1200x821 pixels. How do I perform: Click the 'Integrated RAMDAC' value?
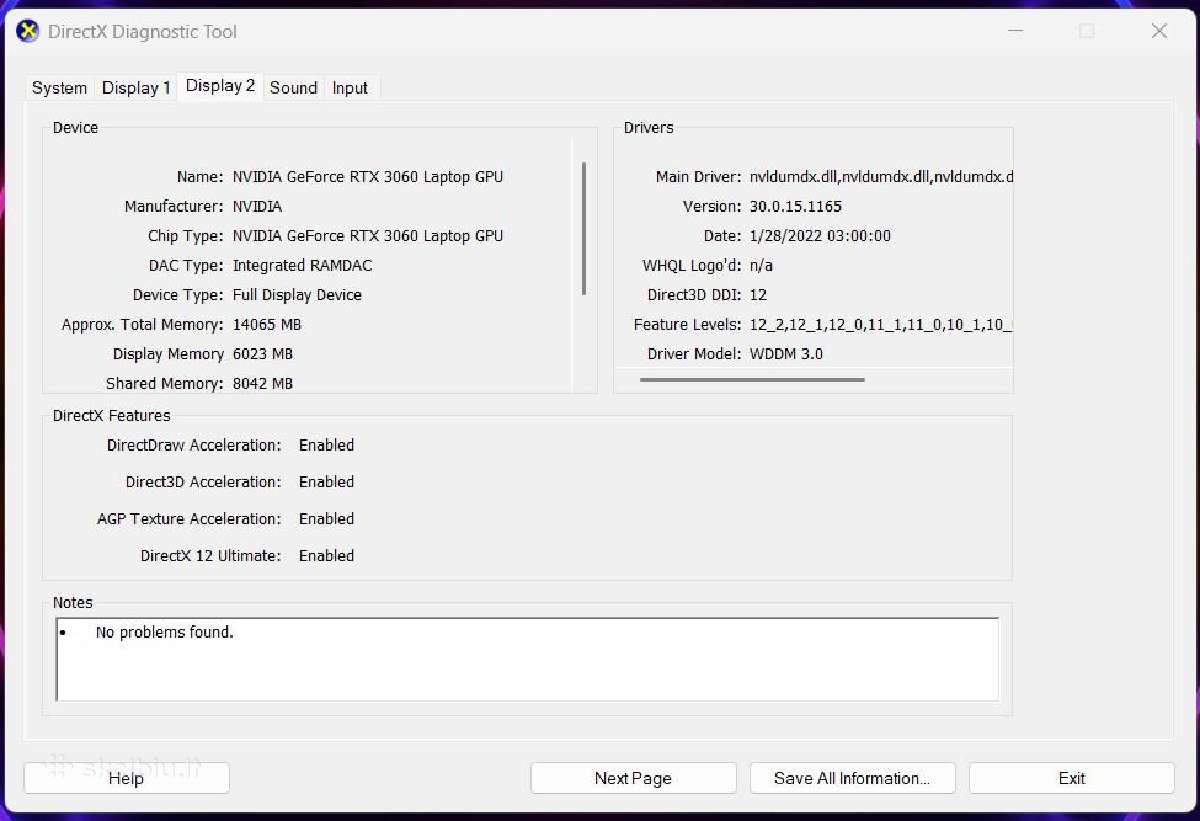pos(303,265)
